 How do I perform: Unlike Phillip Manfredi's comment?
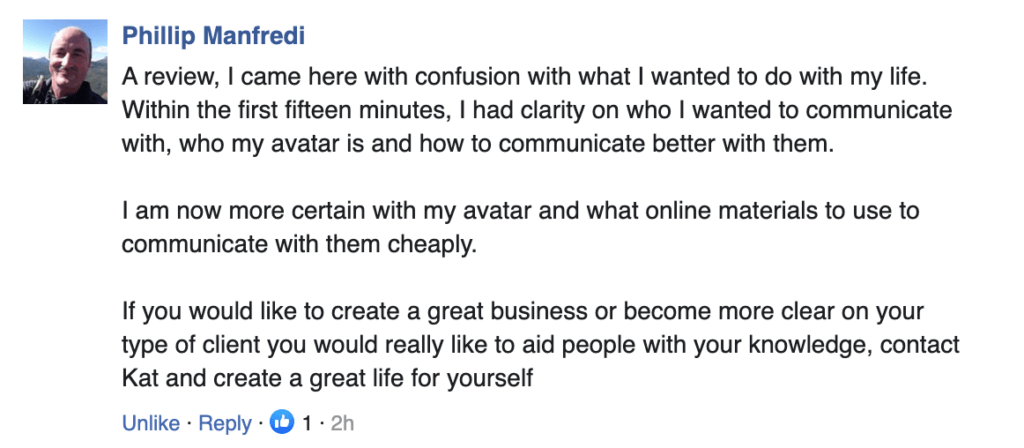(150, 423)
